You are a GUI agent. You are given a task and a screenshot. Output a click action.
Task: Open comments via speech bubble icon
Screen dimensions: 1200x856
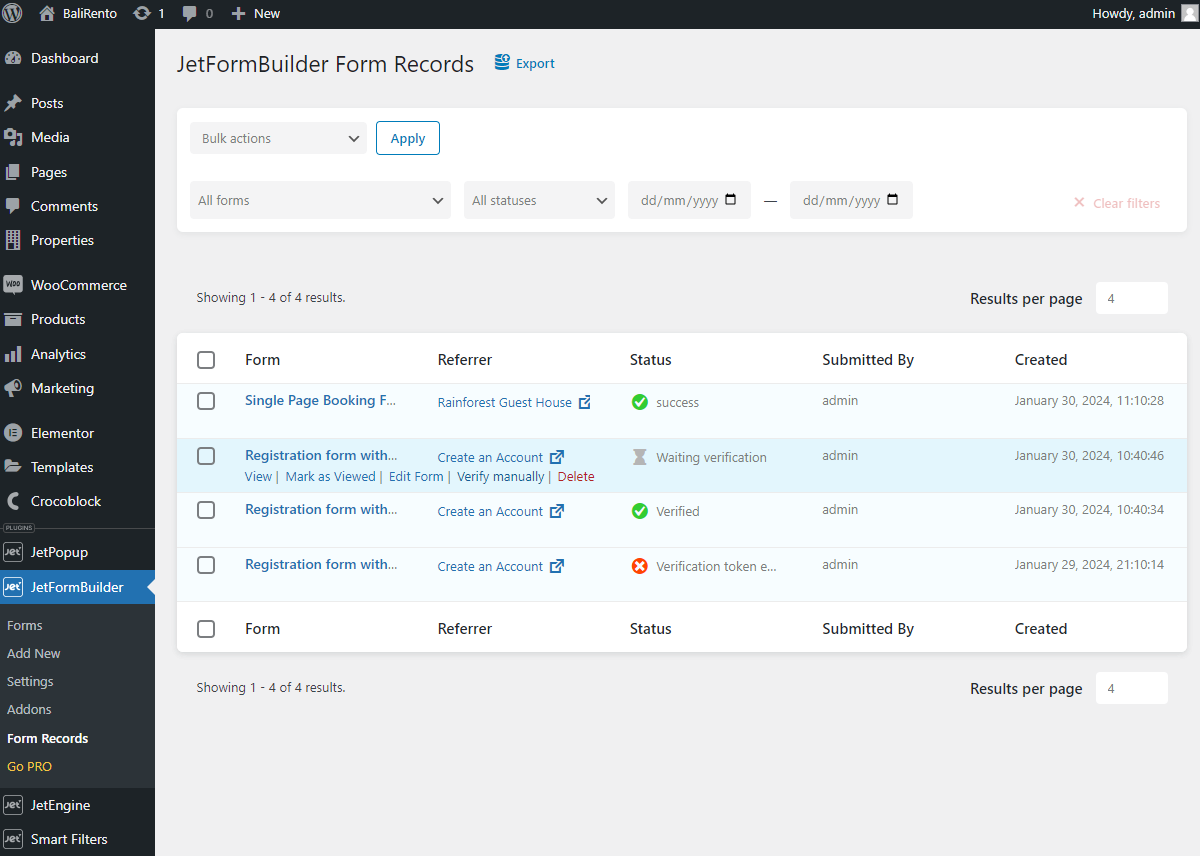[190, 13]
